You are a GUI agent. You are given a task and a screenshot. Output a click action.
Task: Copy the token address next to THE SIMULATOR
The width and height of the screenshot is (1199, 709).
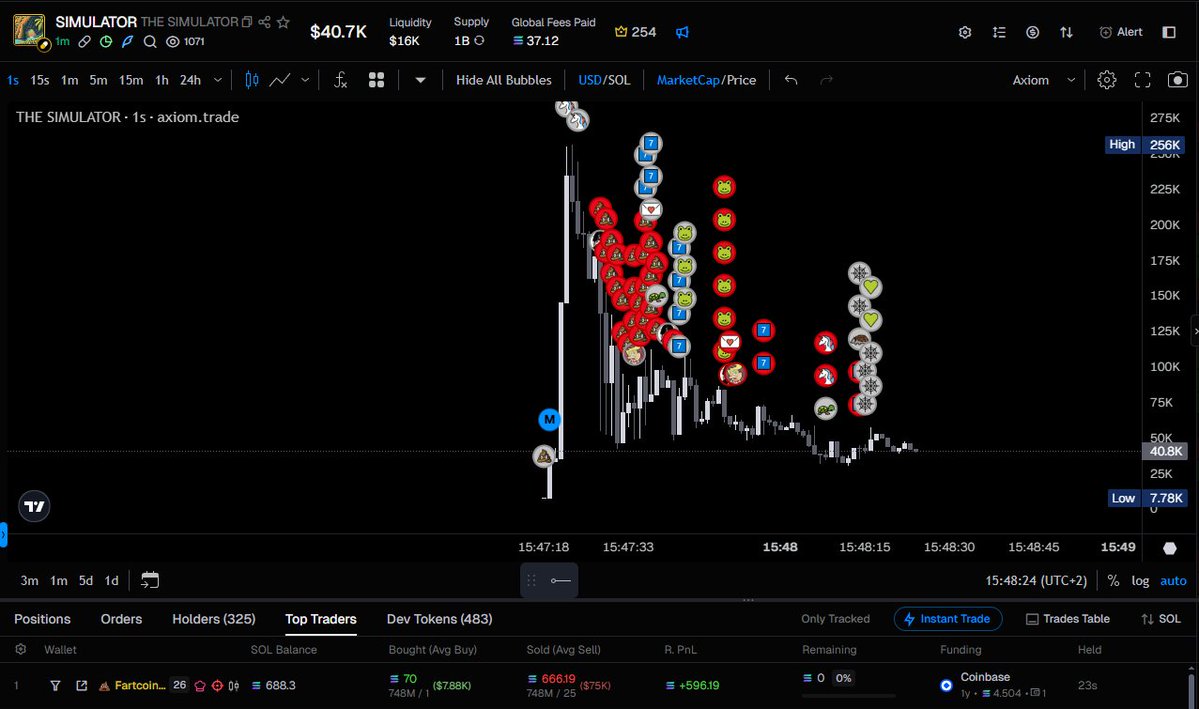tap(247, 22)
